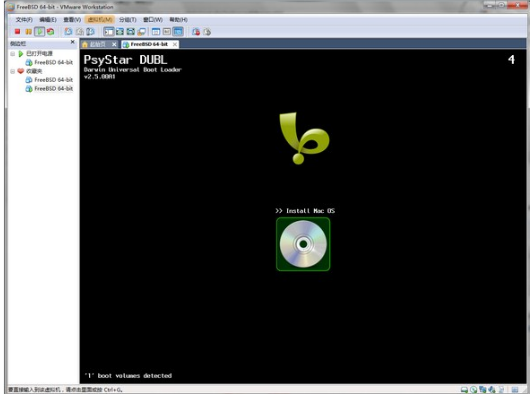Viewport: 530px width, 396px height.
Task: Click the hard disk status bar icon
Action: (464, 390)
